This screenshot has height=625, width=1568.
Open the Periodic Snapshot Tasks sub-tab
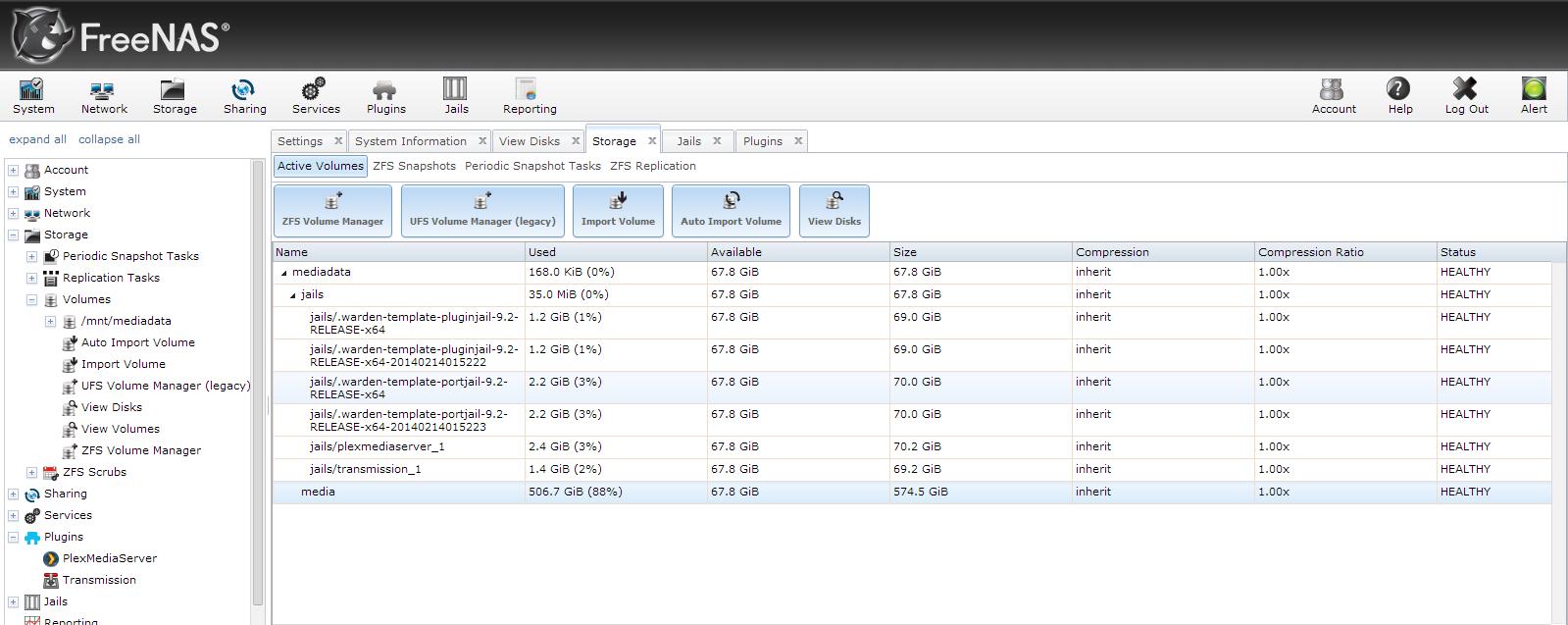[x=532, y=166]
